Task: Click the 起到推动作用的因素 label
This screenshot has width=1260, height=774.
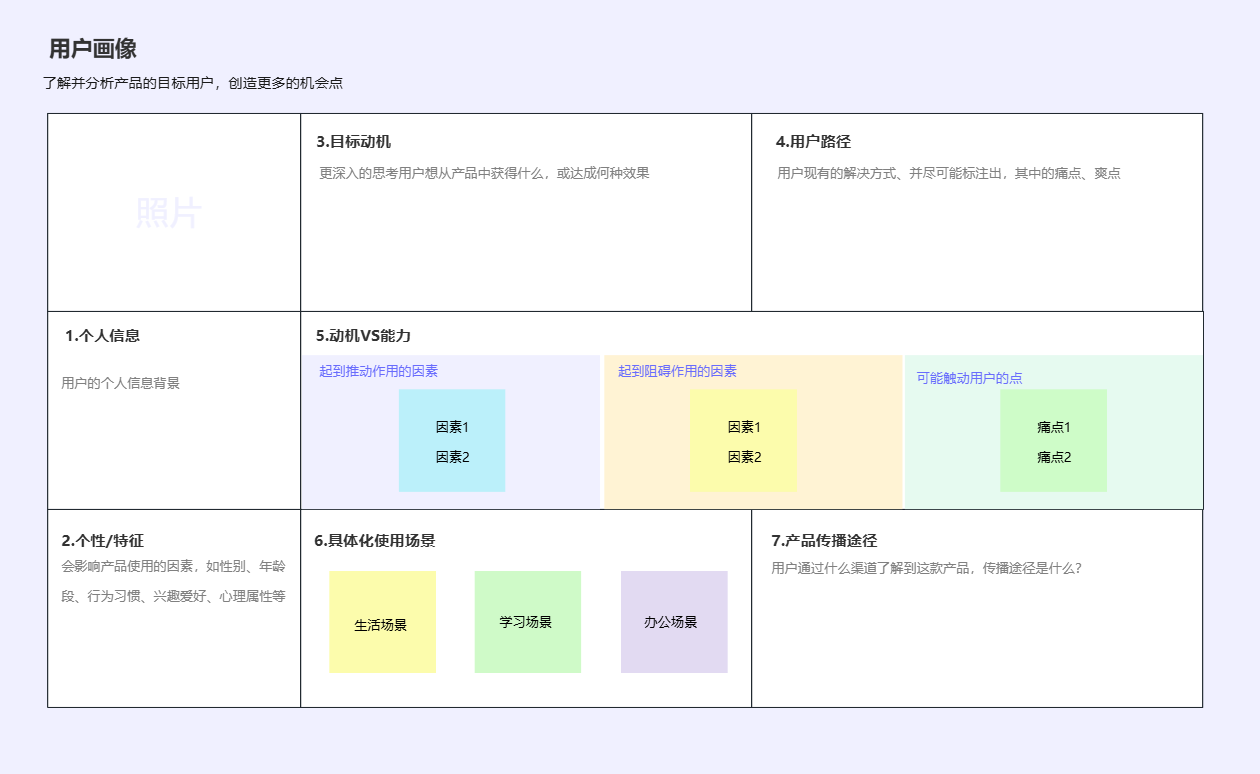Action: [x=378, y=371]
